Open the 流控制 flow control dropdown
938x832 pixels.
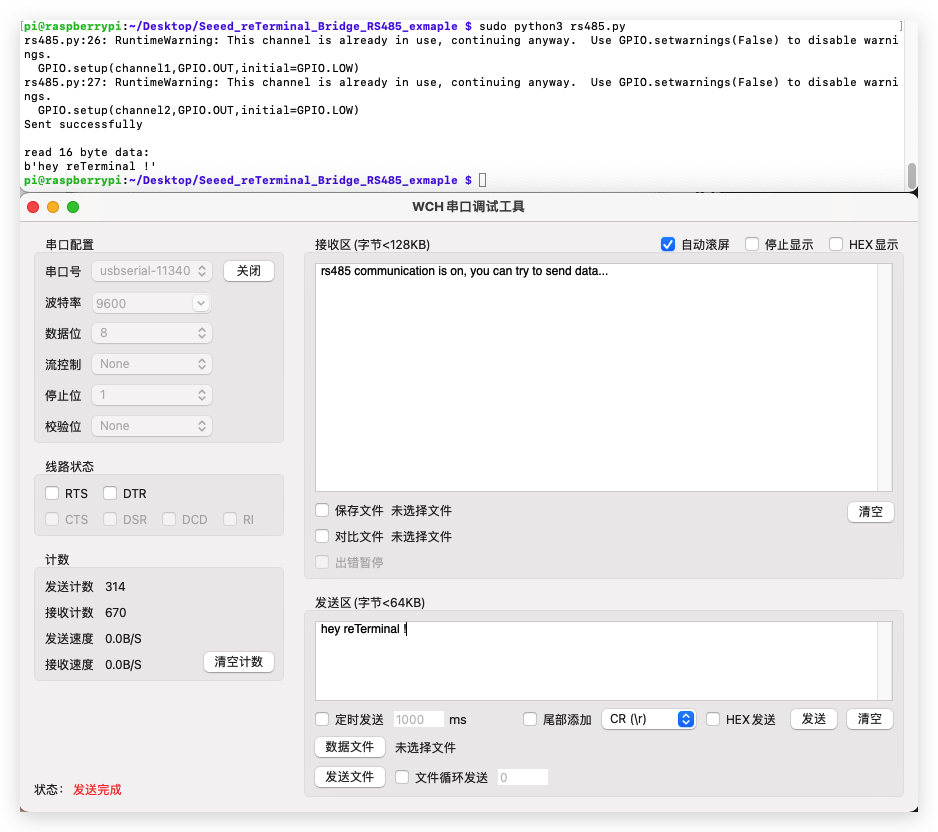[x=152, y=364]
